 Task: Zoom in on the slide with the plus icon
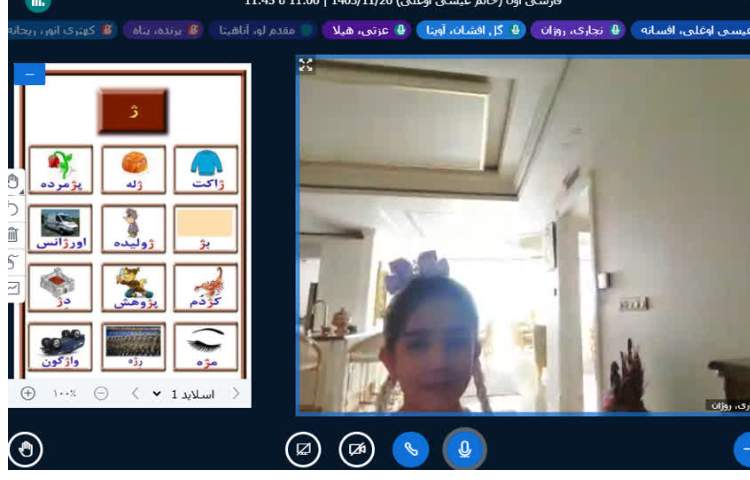(x=28, y=393)
